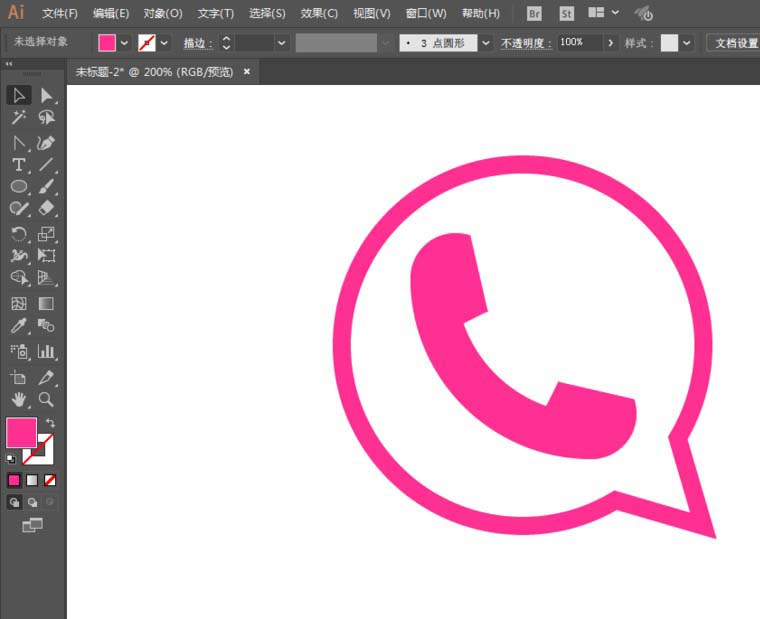
Task: Enable Draw Normal mode
Action: (15, 502)
